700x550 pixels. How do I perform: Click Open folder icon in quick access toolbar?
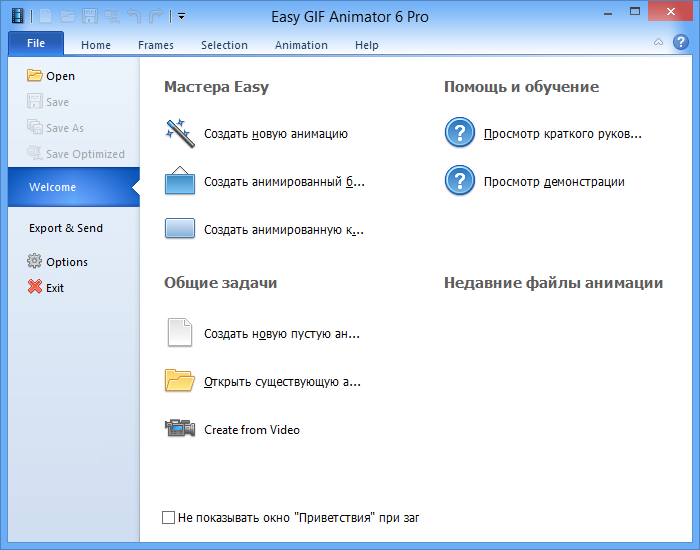67,17
